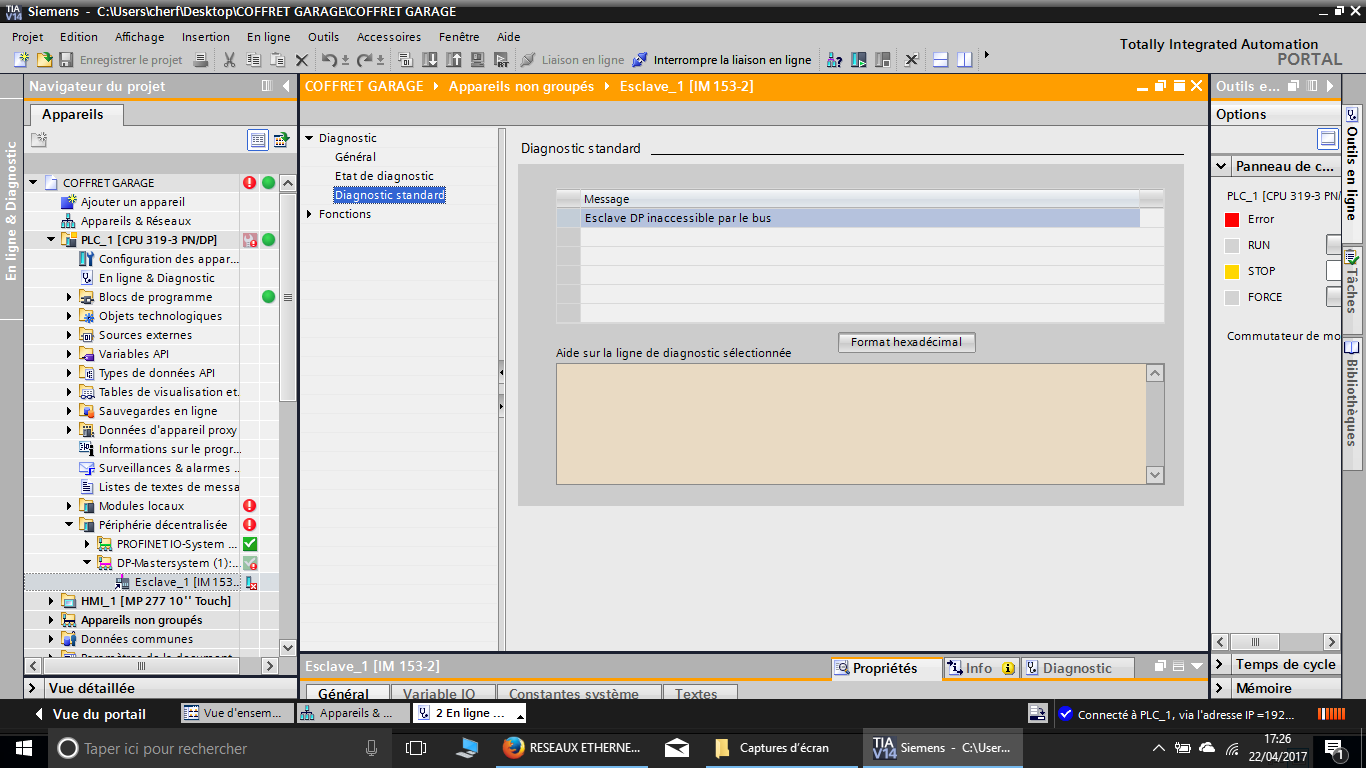Click the red Error LED indicator

(1232, 219)
